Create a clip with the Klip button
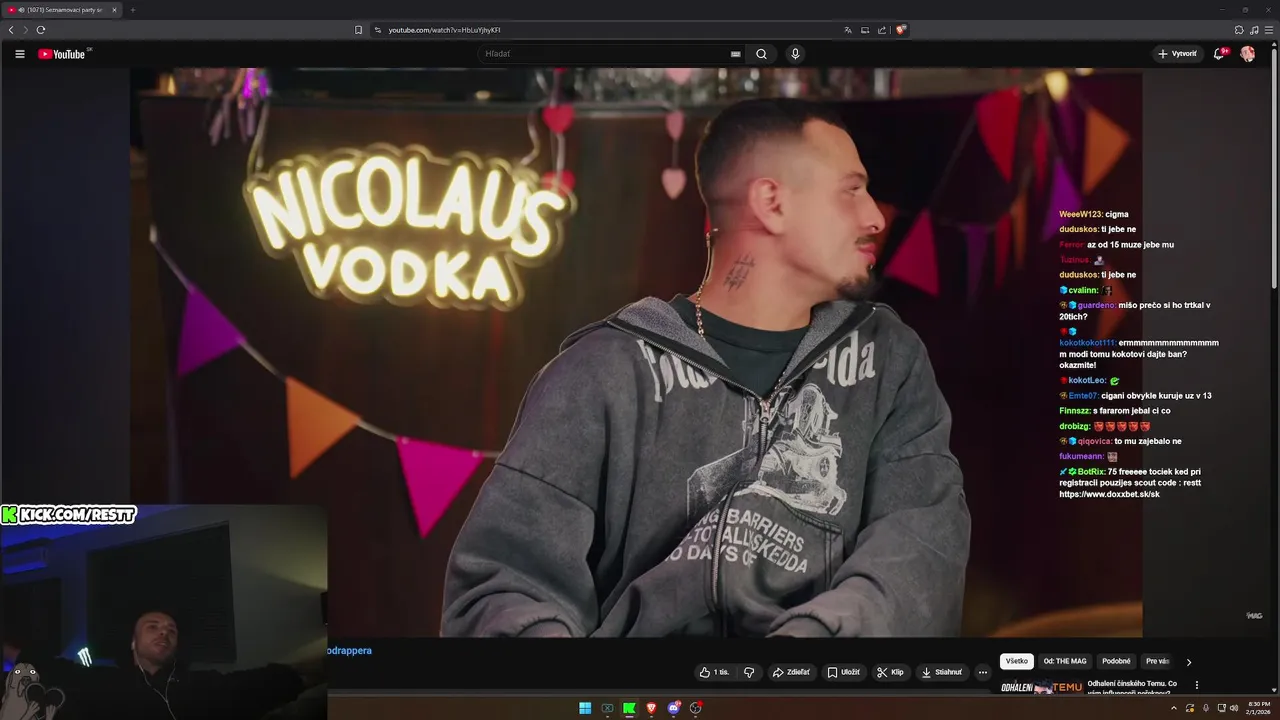Viewport: 1280px width, 720px height. coord(890,672)
